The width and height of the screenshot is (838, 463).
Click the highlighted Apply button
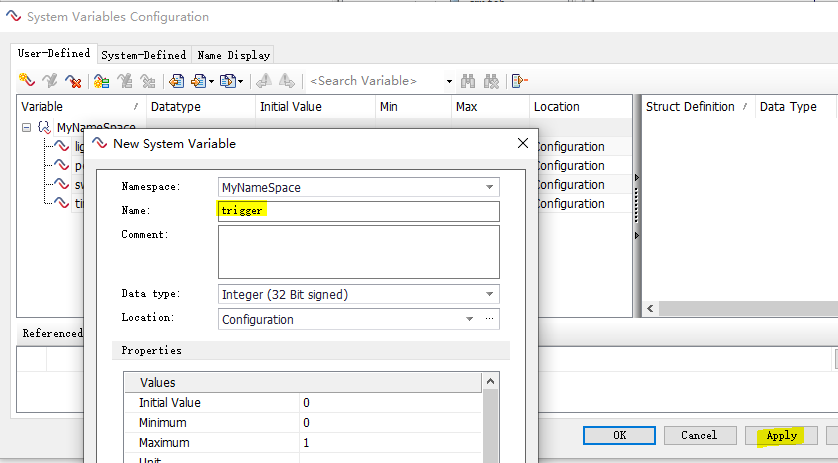pos(781,435)
